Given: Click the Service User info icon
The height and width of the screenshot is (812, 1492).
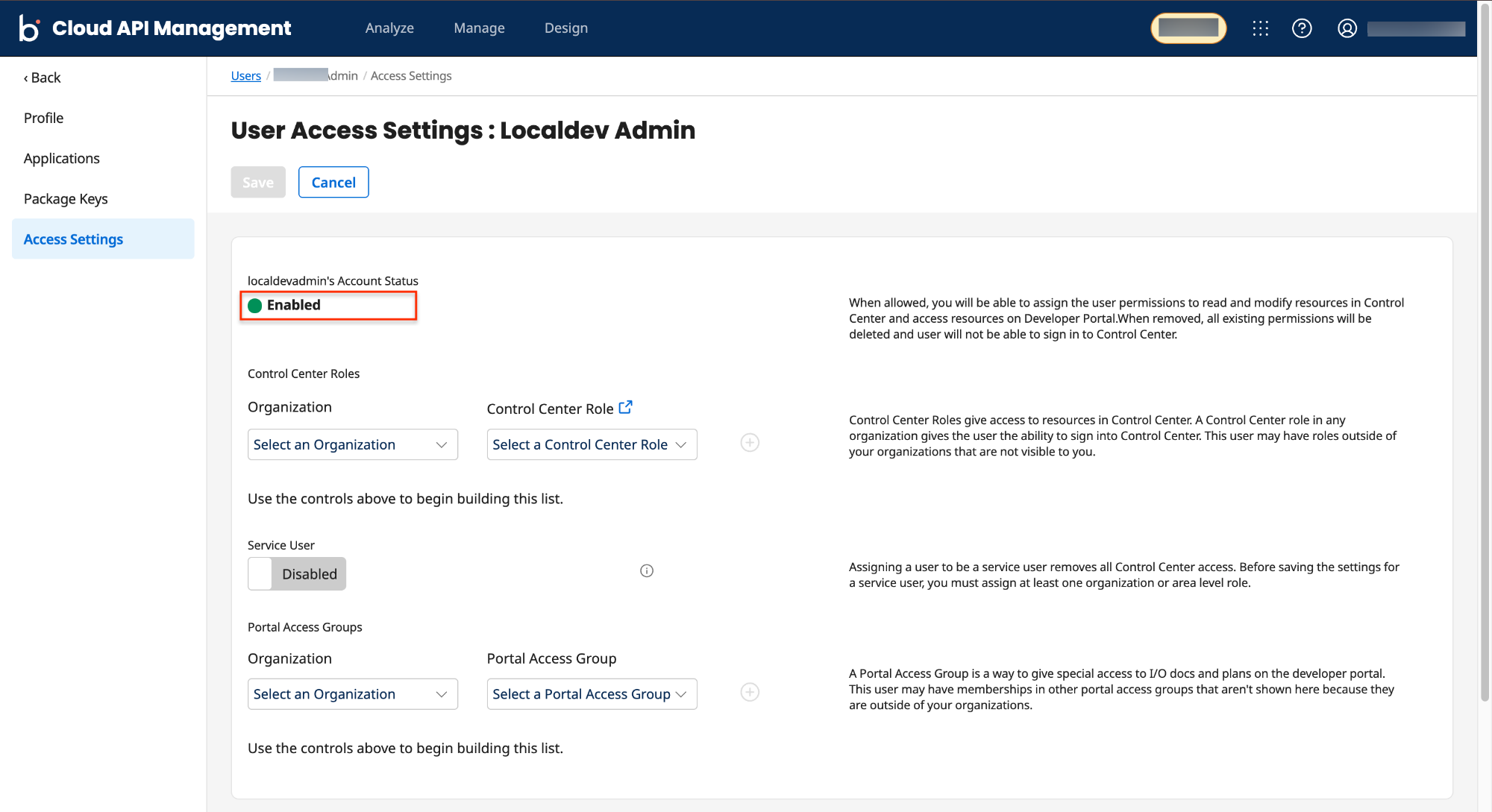Looking at the screenshot, I should (647, 571).
